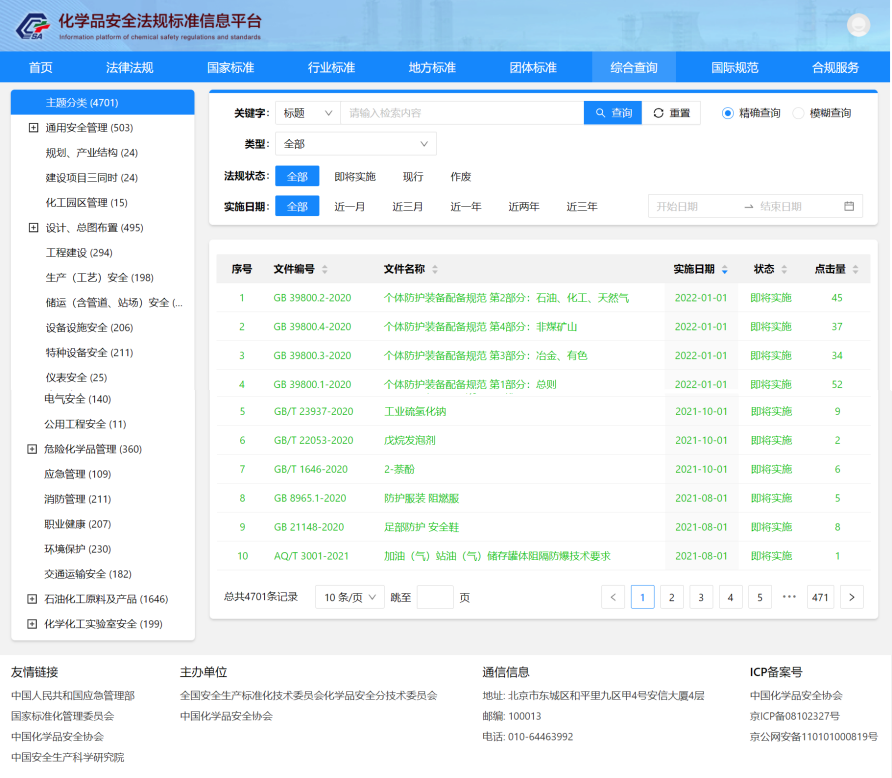The width and height of the screenshot is (892, 778).
Task: Sort by 文件编号 column sort icon
Action: coord(325,270)
